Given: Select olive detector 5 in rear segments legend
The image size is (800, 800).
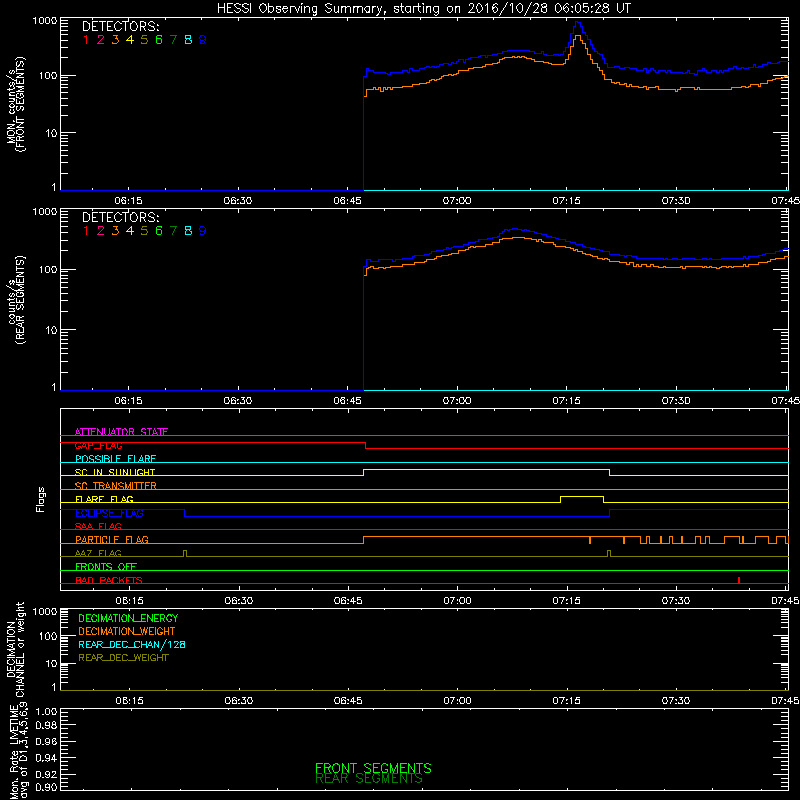Looking at the screenshot, I should coord(144,231).
